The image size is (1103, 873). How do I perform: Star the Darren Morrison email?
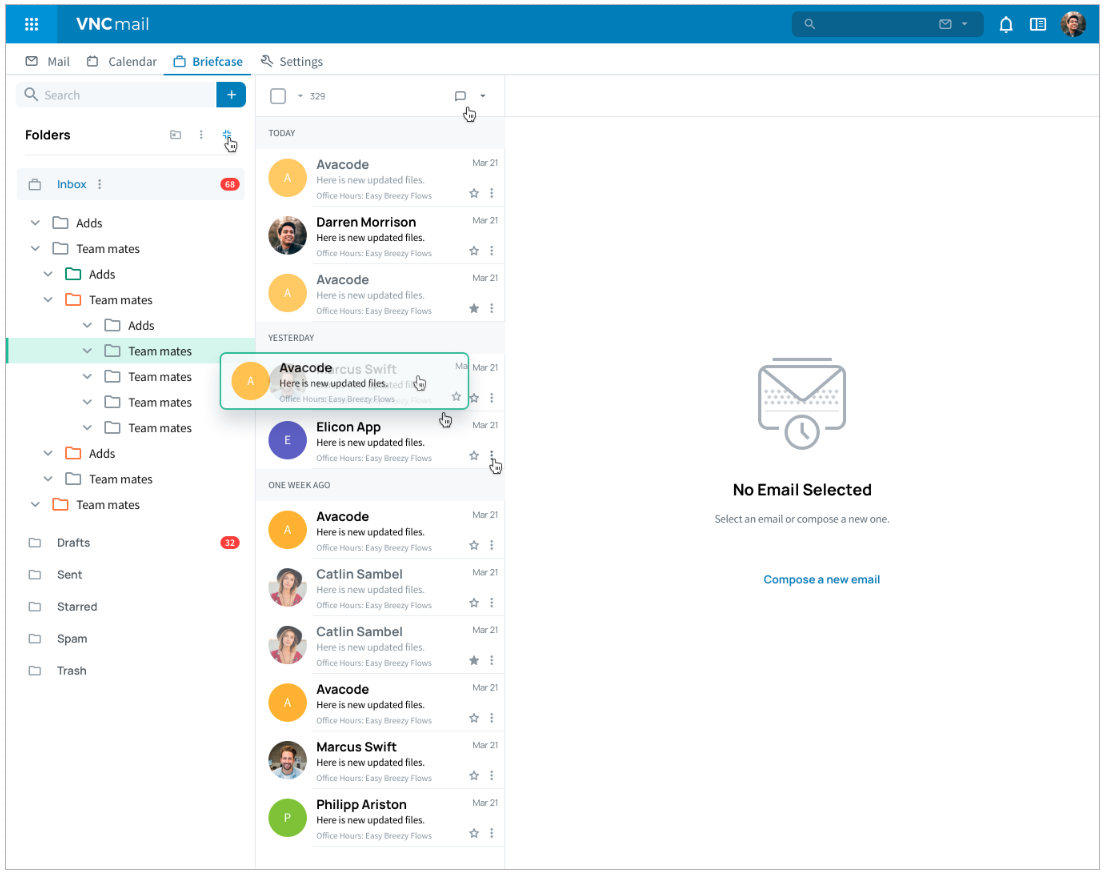[474, 251]
